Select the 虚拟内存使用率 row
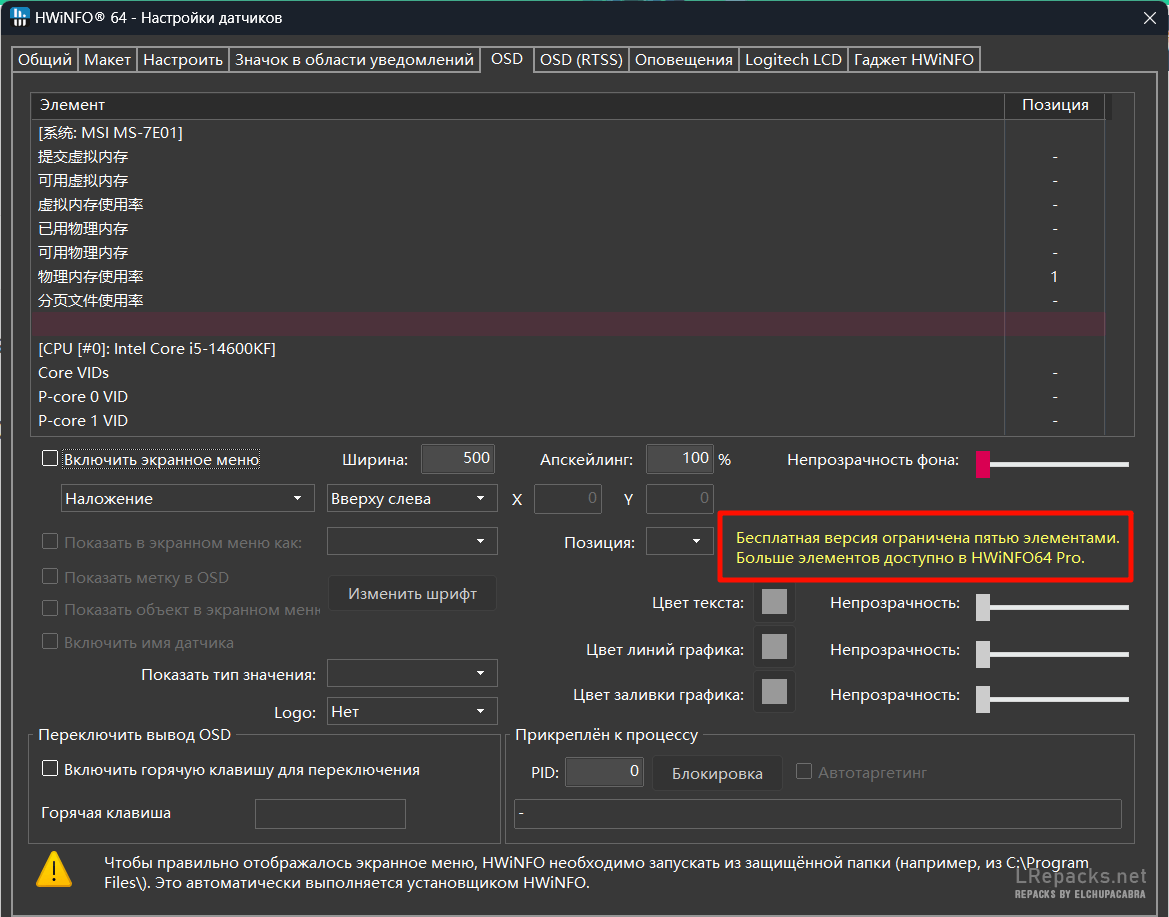Image resolution: width=1169 pixels, height=917 pixels. [x=567, y=204]
